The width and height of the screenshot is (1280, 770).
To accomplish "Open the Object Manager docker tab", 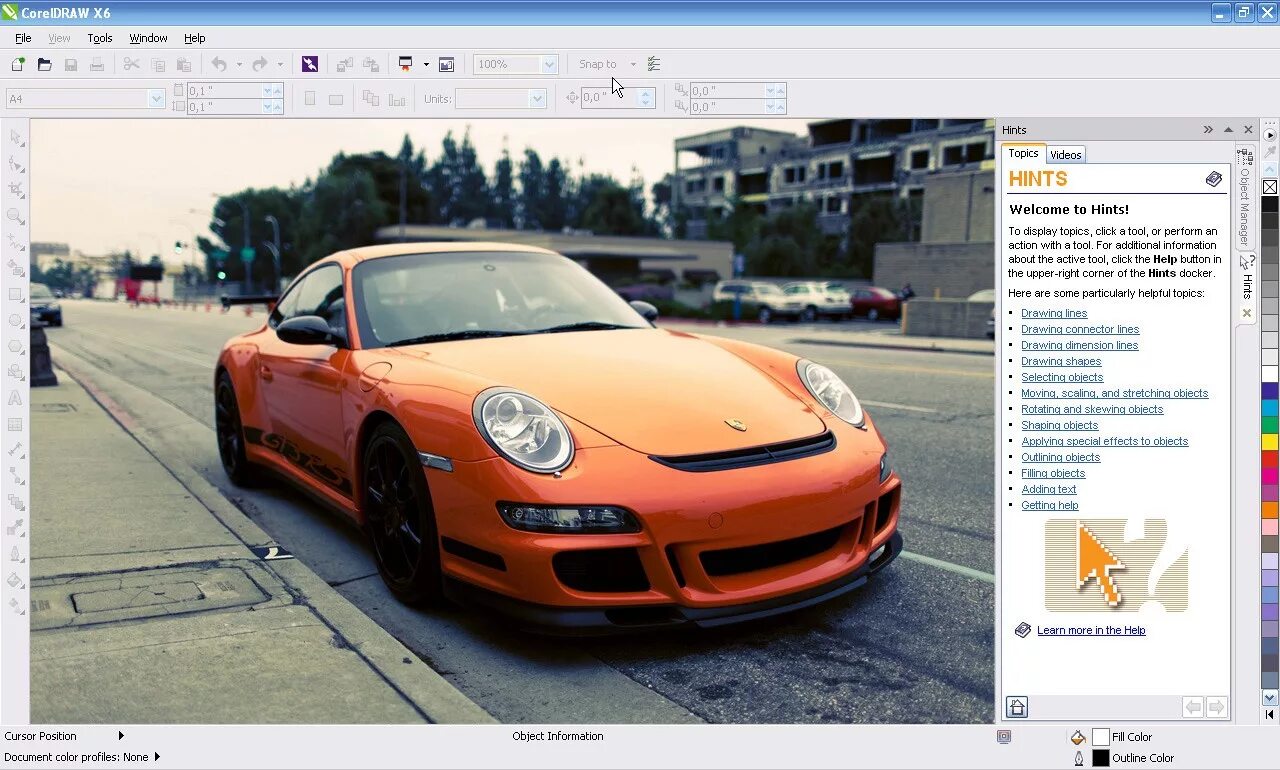I will (1245, 198).
